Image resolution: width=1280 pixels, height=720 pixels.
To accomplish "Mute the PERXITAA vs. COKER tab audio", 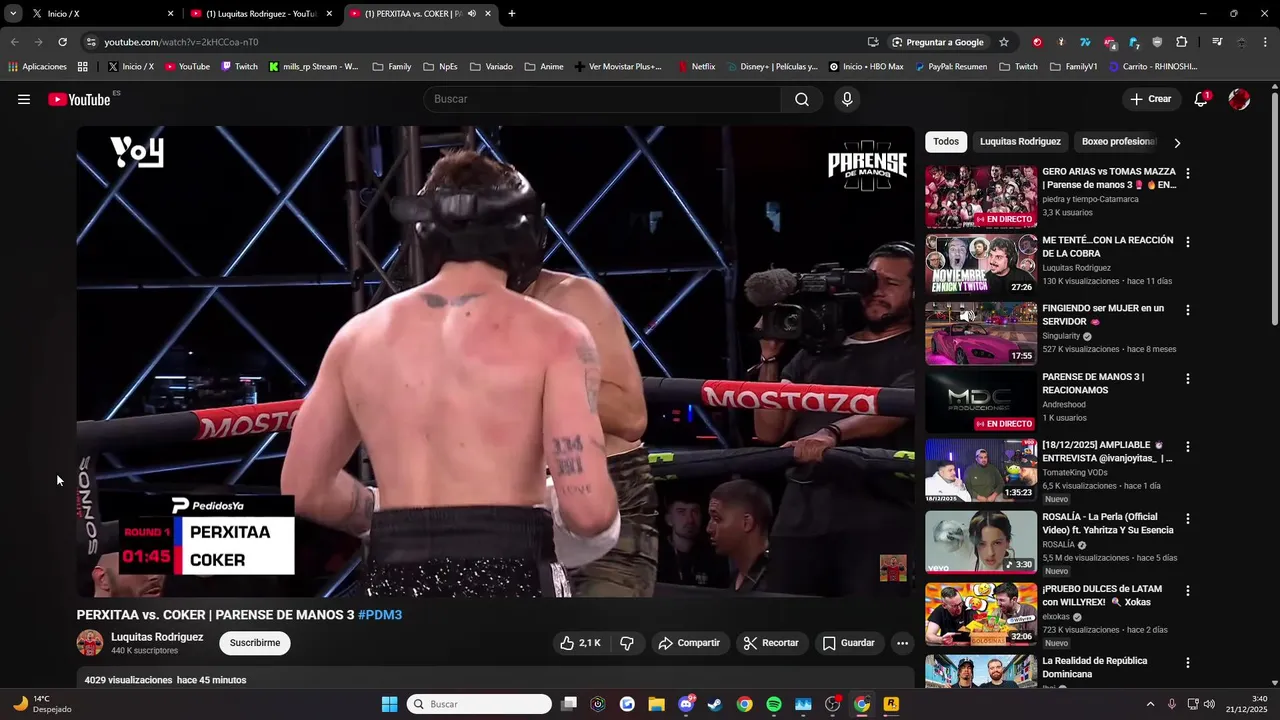I will click(x=472, y=14).
